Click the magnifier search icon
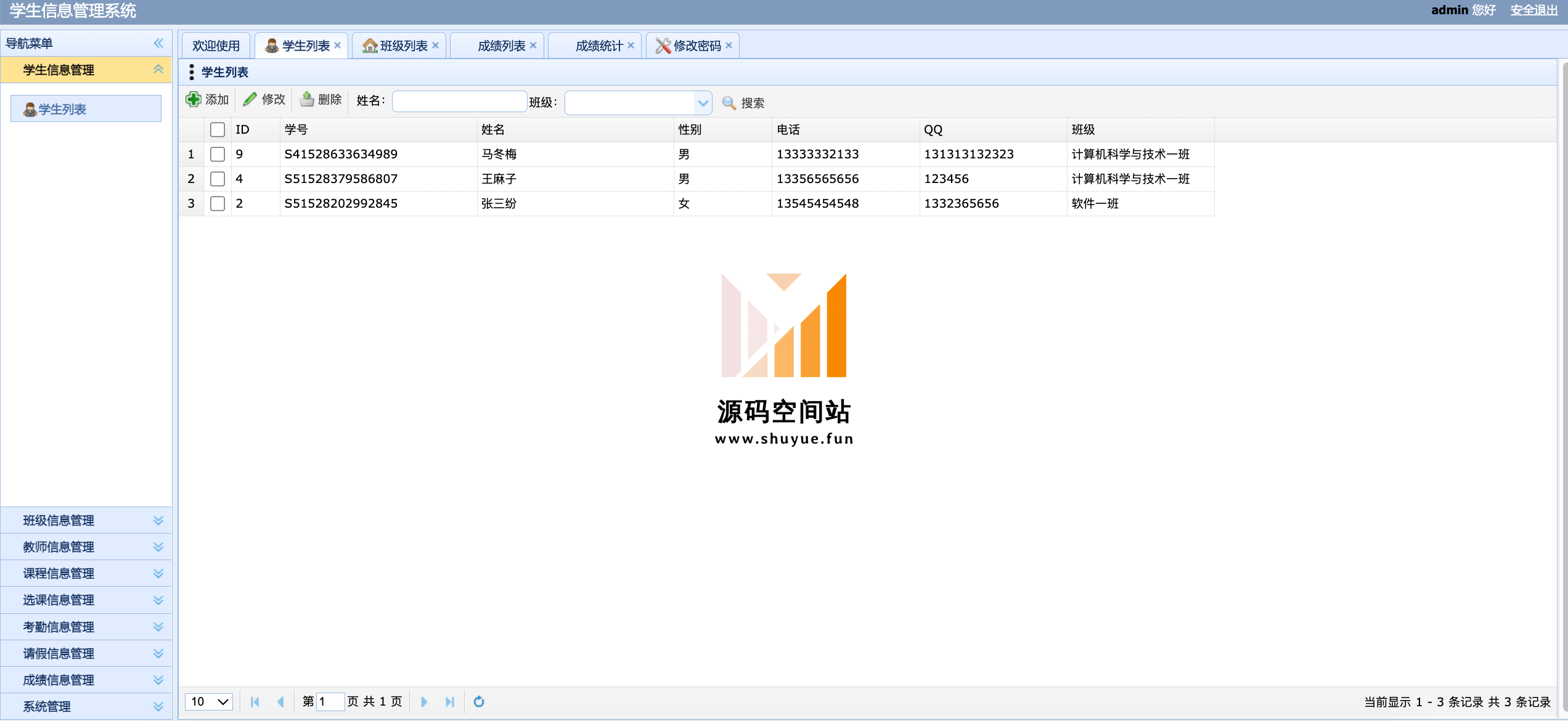1568x721 pixels. click(x=729, y=103)
